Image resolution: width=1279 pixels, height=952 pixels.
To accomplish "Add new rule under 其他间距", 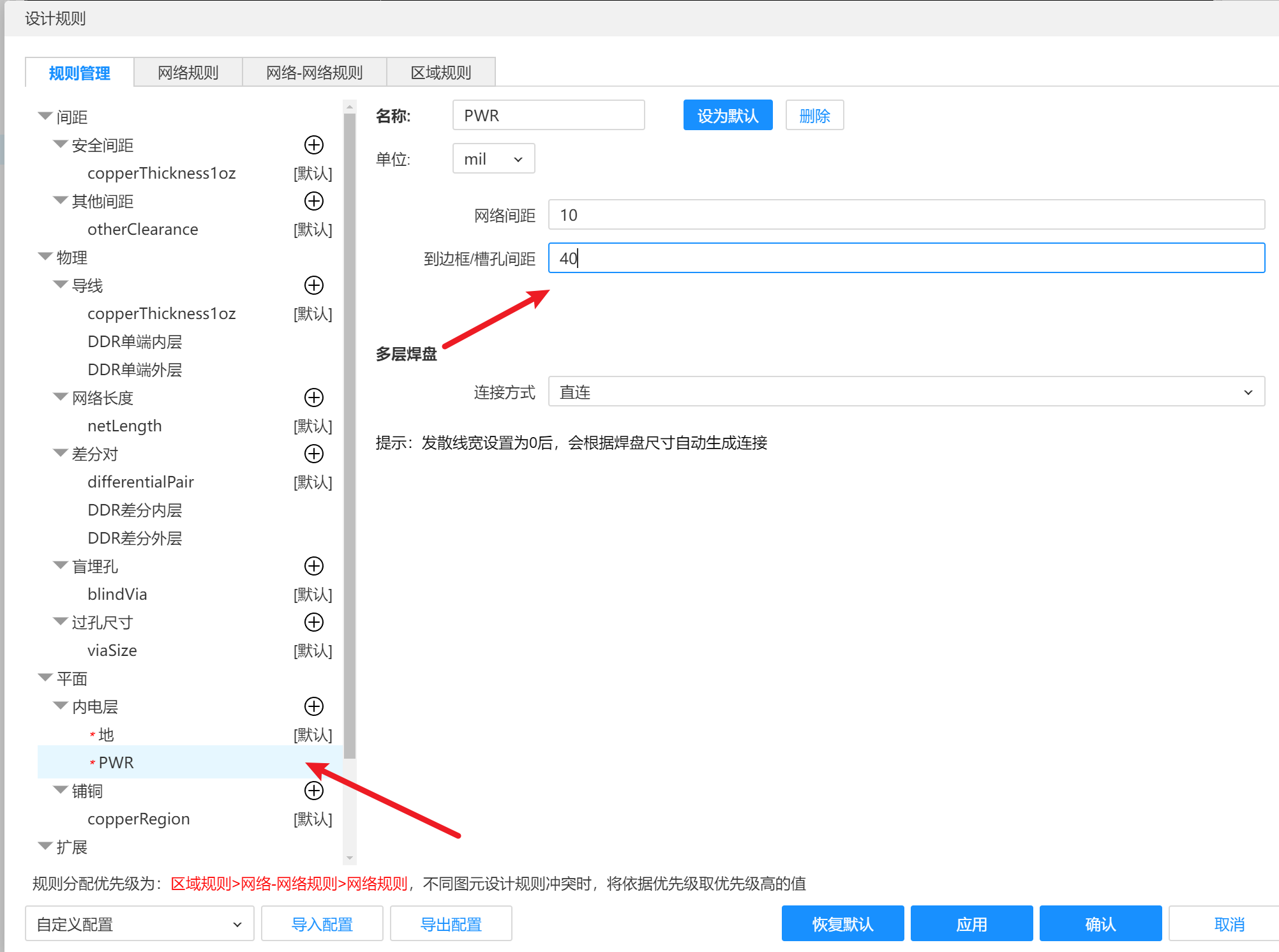I will point(313,201).
